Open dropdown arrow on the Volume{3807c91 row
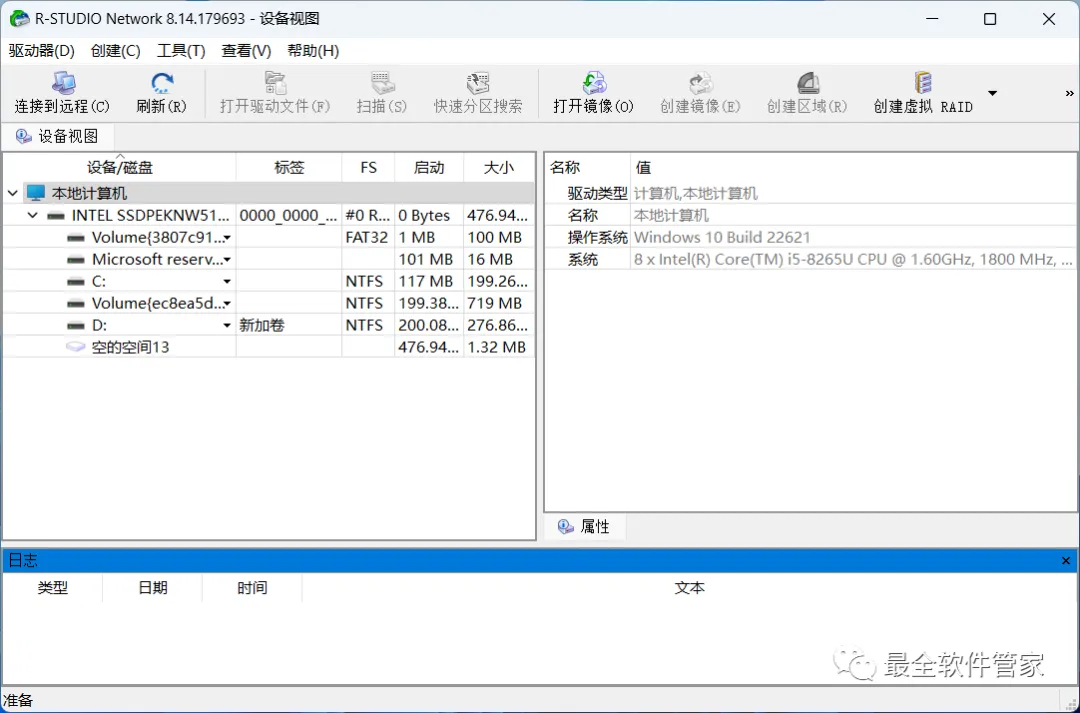 click(227, 238)
